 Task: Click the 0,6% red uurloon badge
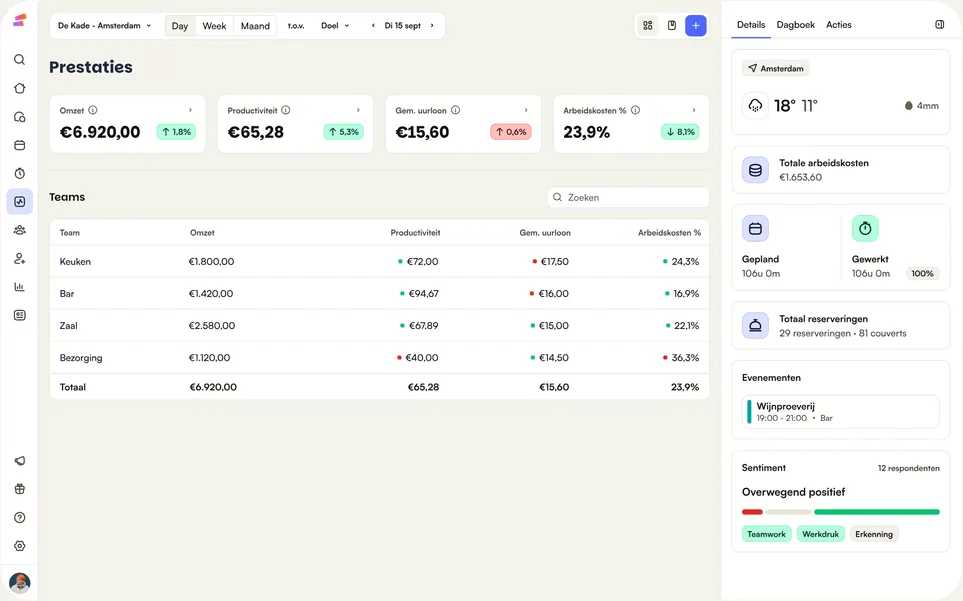point(511,132)
